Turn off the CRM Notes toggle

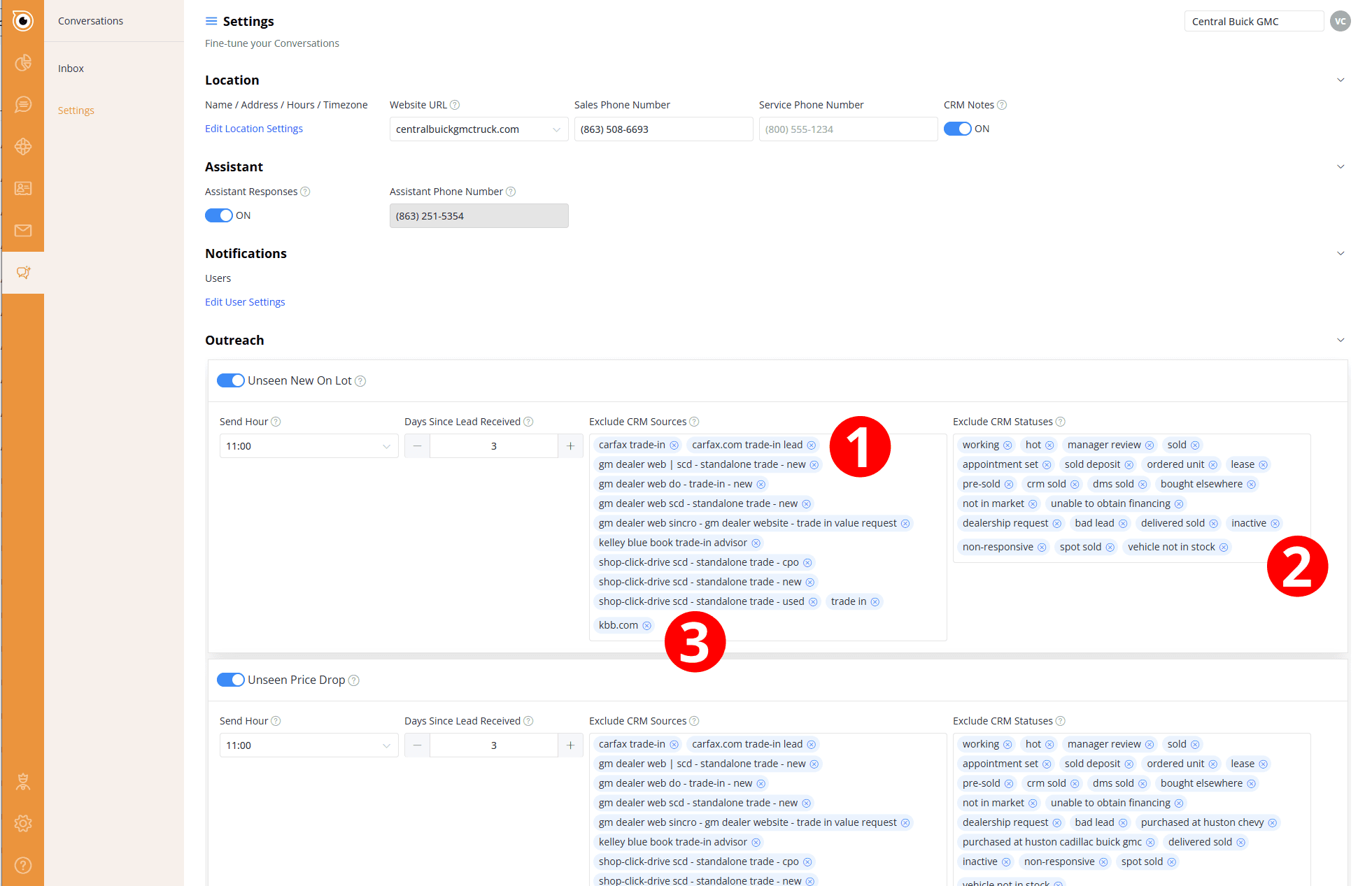tap(957, 129)
